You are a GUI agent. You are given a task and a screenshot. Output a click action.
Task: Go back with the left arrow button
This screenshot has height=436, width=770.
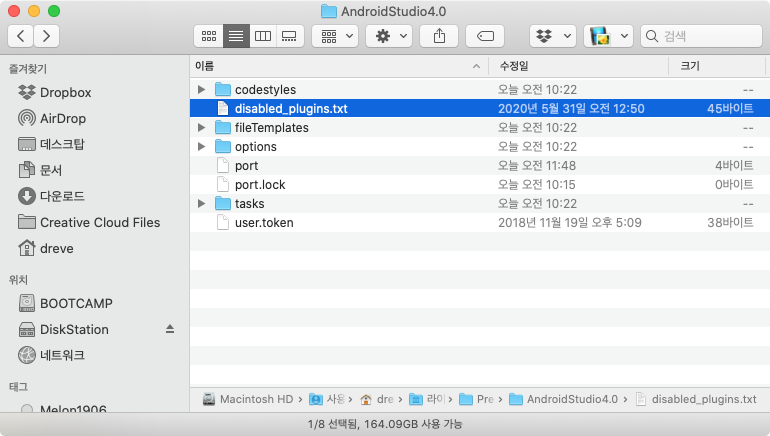tap(21, 36)
